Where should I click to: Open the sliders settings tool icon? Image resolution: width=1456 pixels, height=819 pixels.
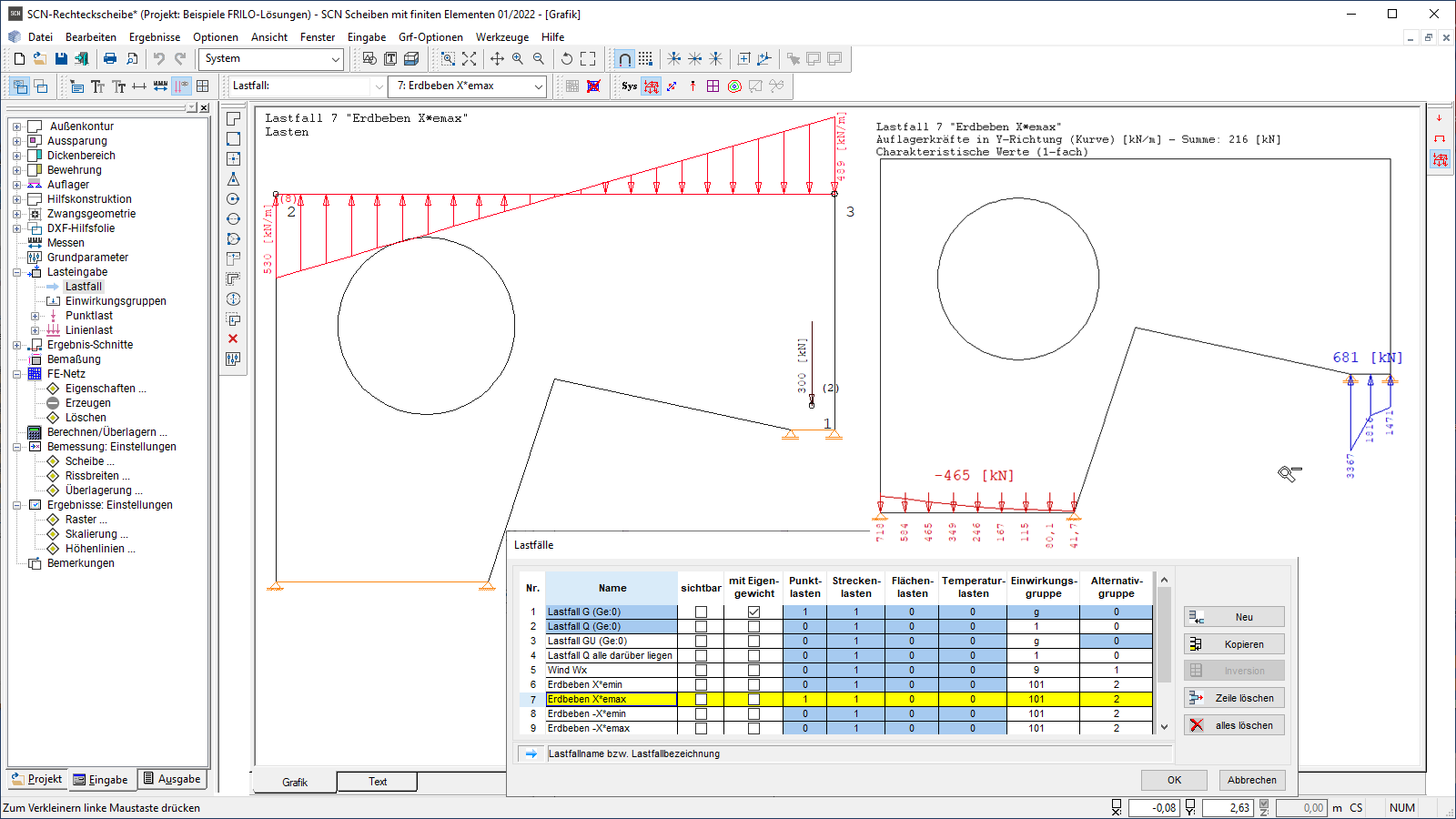(233, 359)
